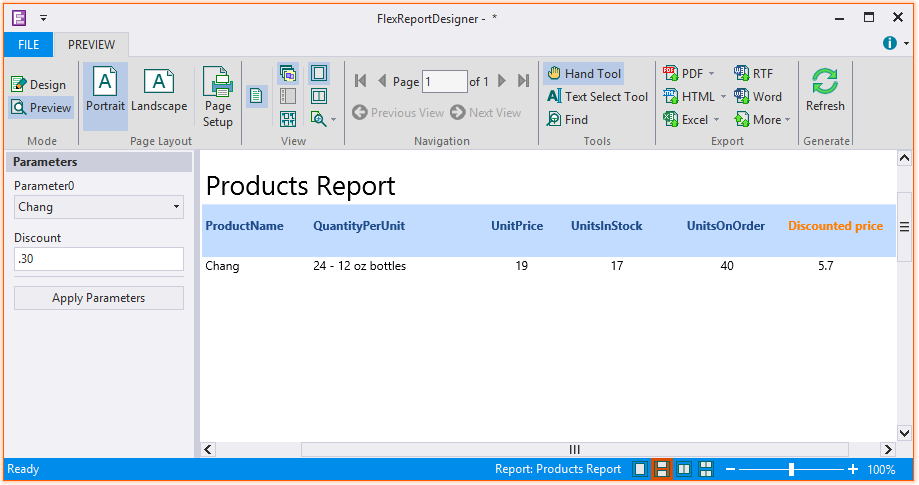Open the FILE tab

(x=28, y=45)
